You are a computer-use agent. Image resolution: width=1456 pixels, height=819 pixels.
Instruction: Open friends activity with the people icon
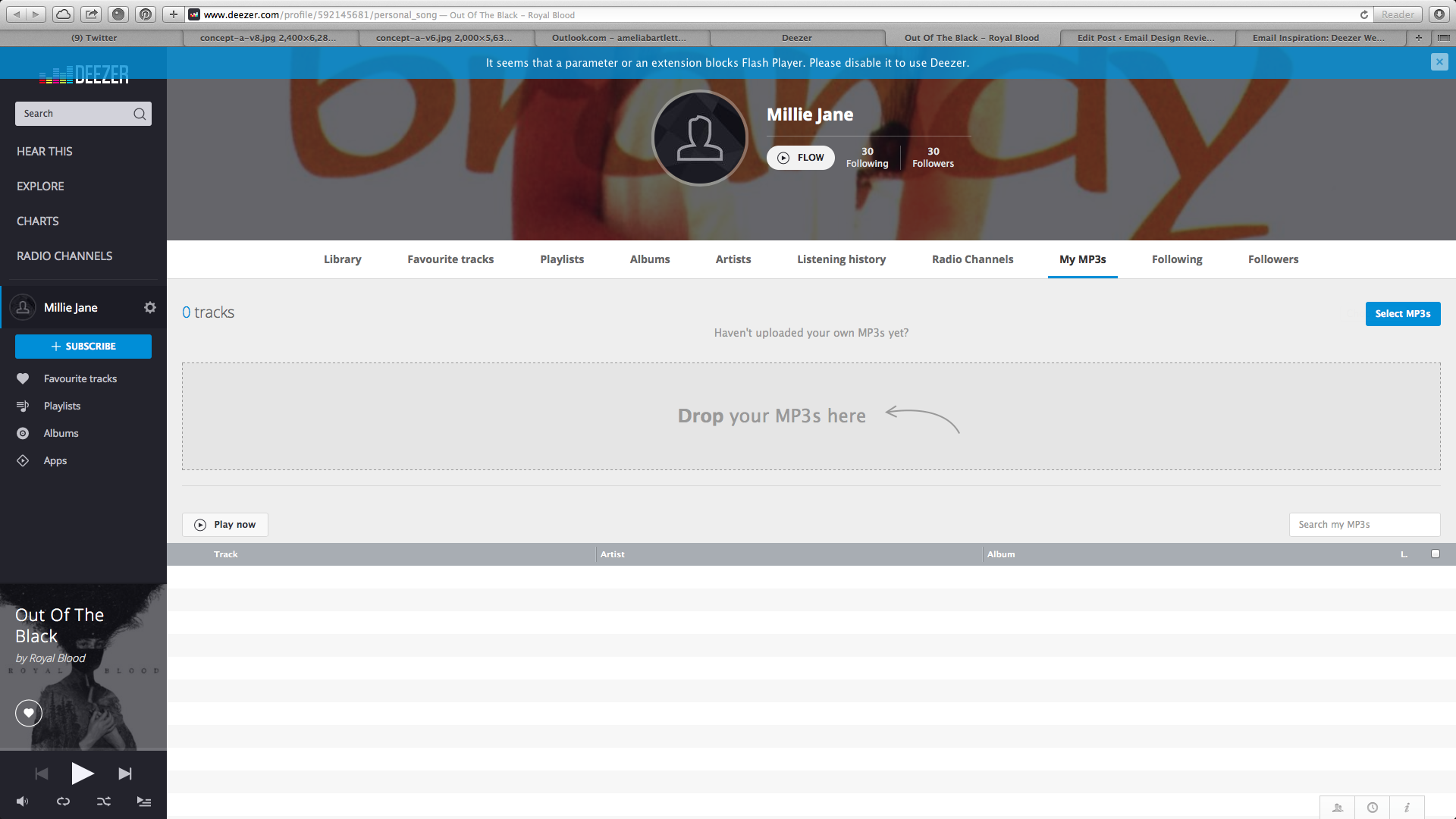tap(1338, 807)
